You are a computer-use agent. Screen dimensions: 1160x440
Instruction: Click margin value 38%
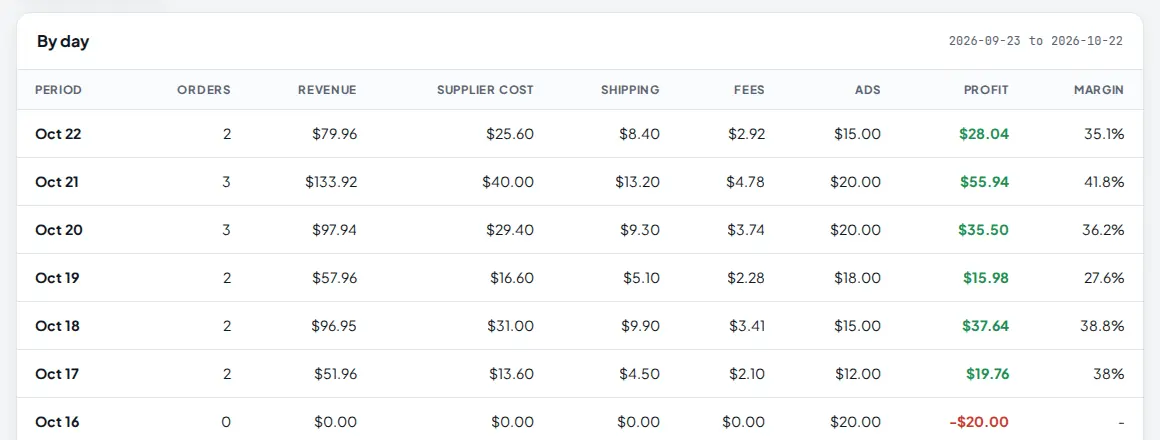[1111, 374]
